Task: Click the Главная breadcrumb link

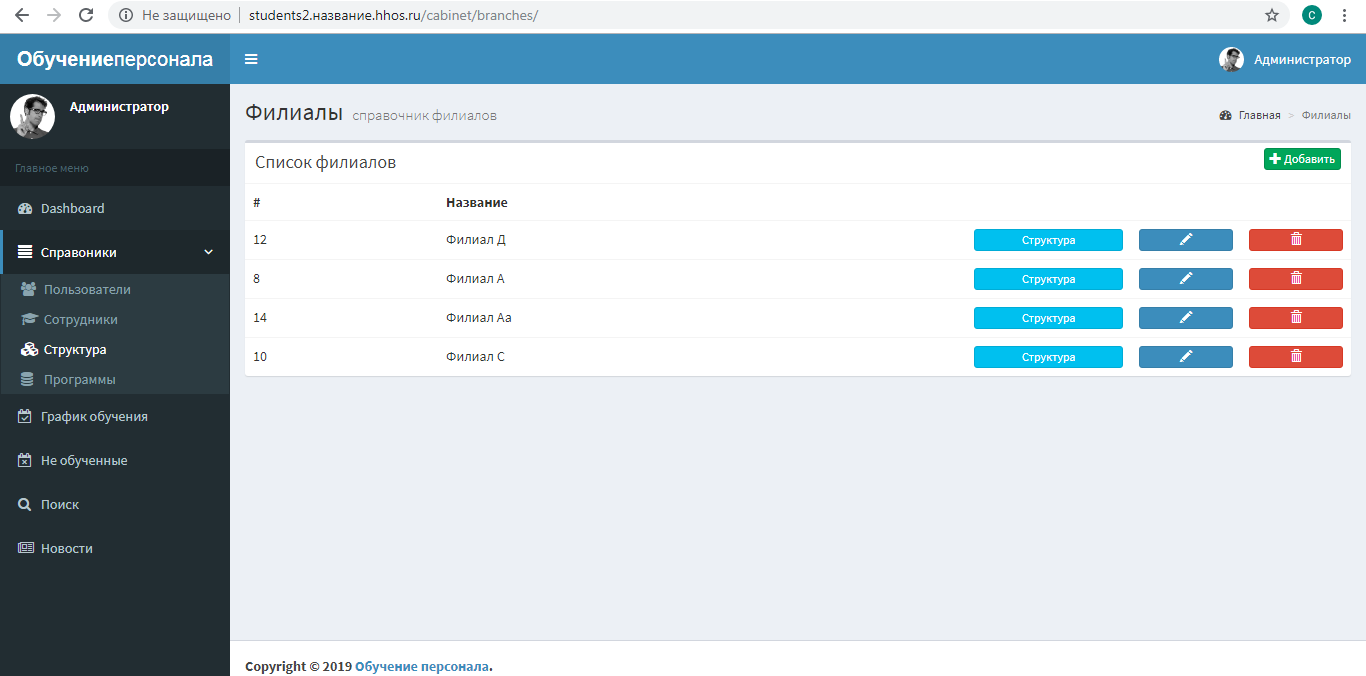Action: [1259, 115]
